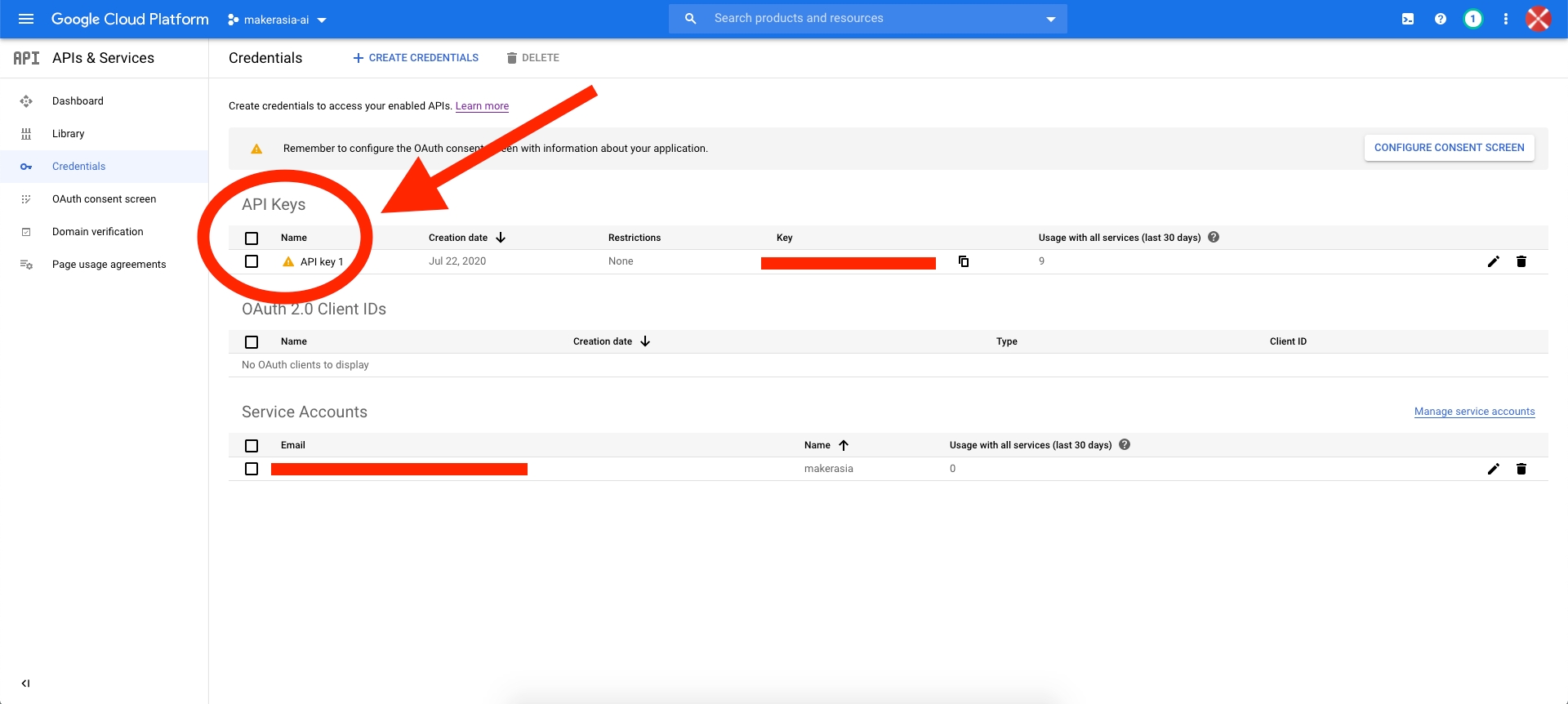The height and width of the screenshot is (704, 1568).
Task: Open the Library sidebar item
Action: 68,134
